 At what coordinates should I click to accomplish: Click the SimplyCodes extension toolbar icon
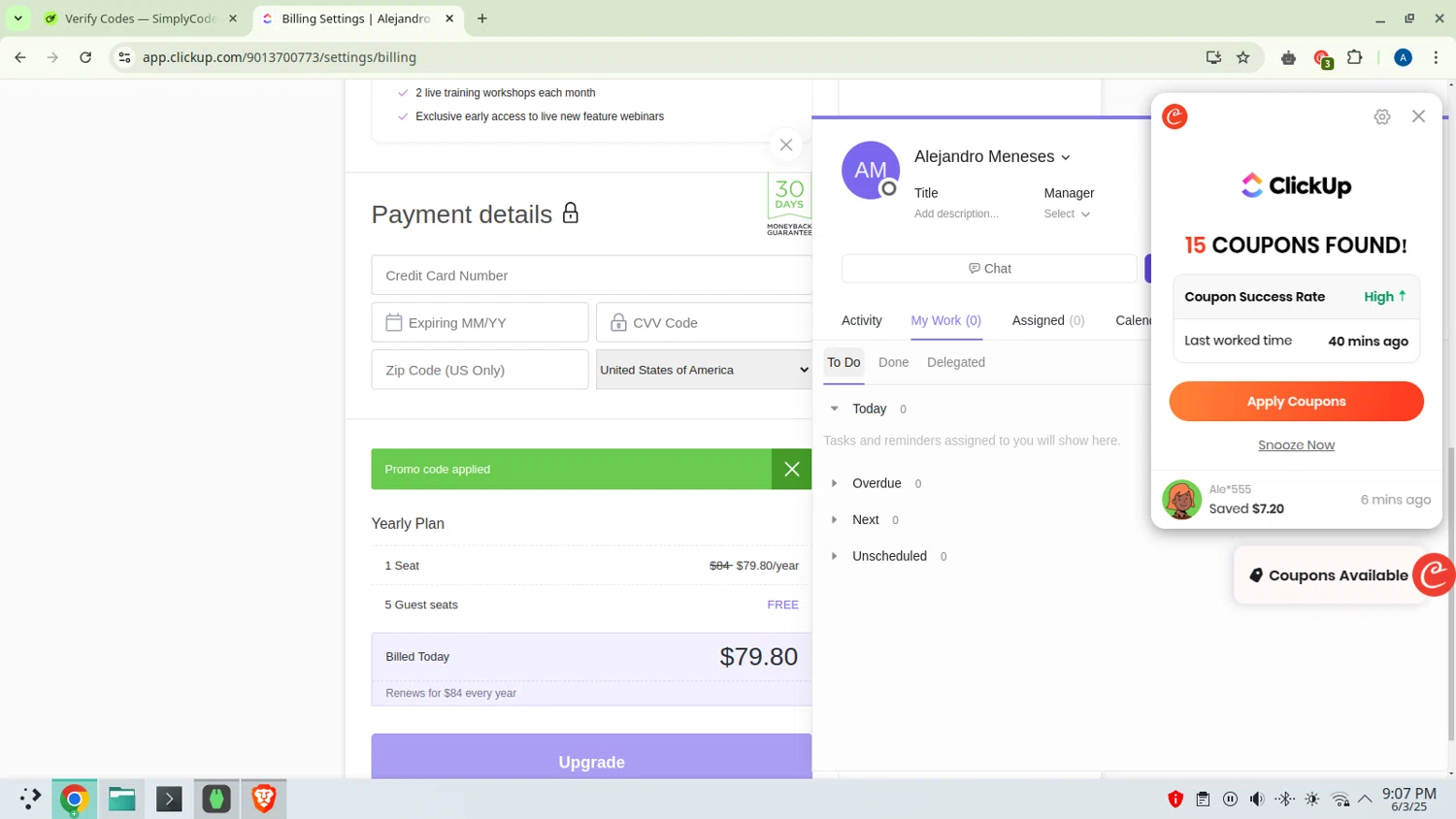point(1322,58)
